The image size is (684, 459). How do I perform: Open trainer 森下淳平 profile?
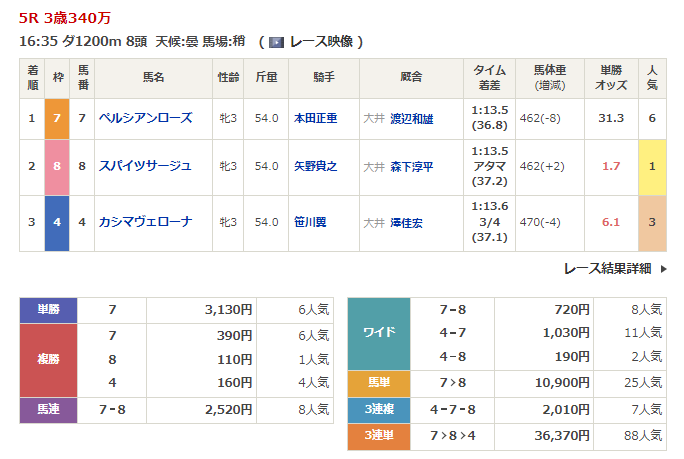click(411, 166)
